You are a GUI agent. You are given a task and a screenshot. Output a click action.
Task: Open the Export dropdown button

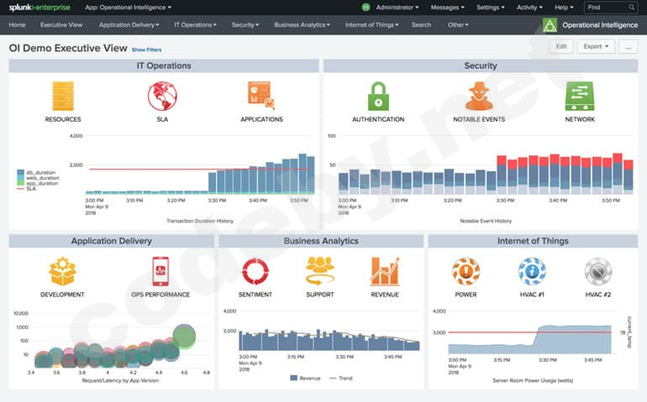point(596,47)
